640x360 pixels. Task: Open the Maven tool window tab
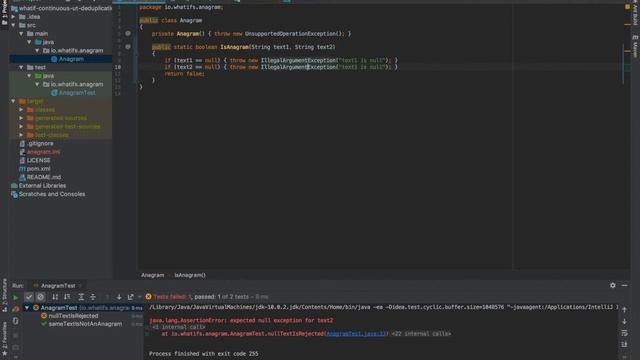click(x=635, y=46)
